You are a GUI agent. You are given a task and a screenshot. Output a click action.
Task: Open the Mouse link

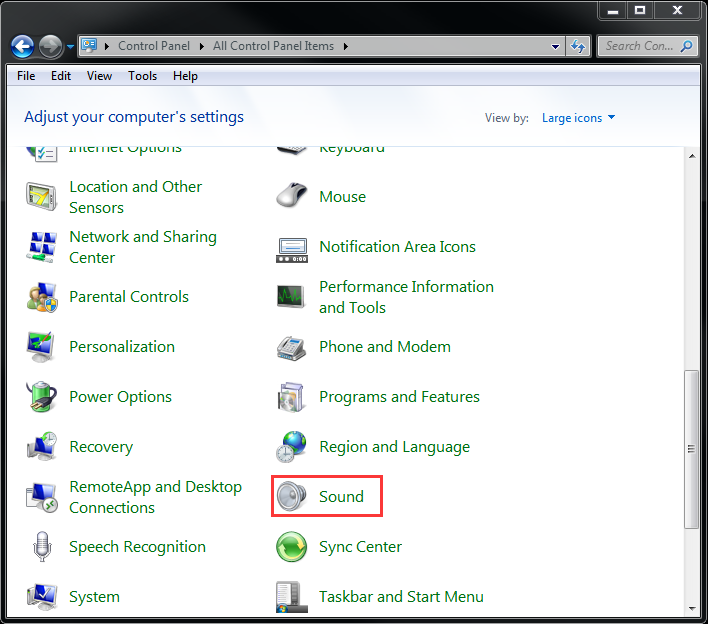(x=342, y=197)
